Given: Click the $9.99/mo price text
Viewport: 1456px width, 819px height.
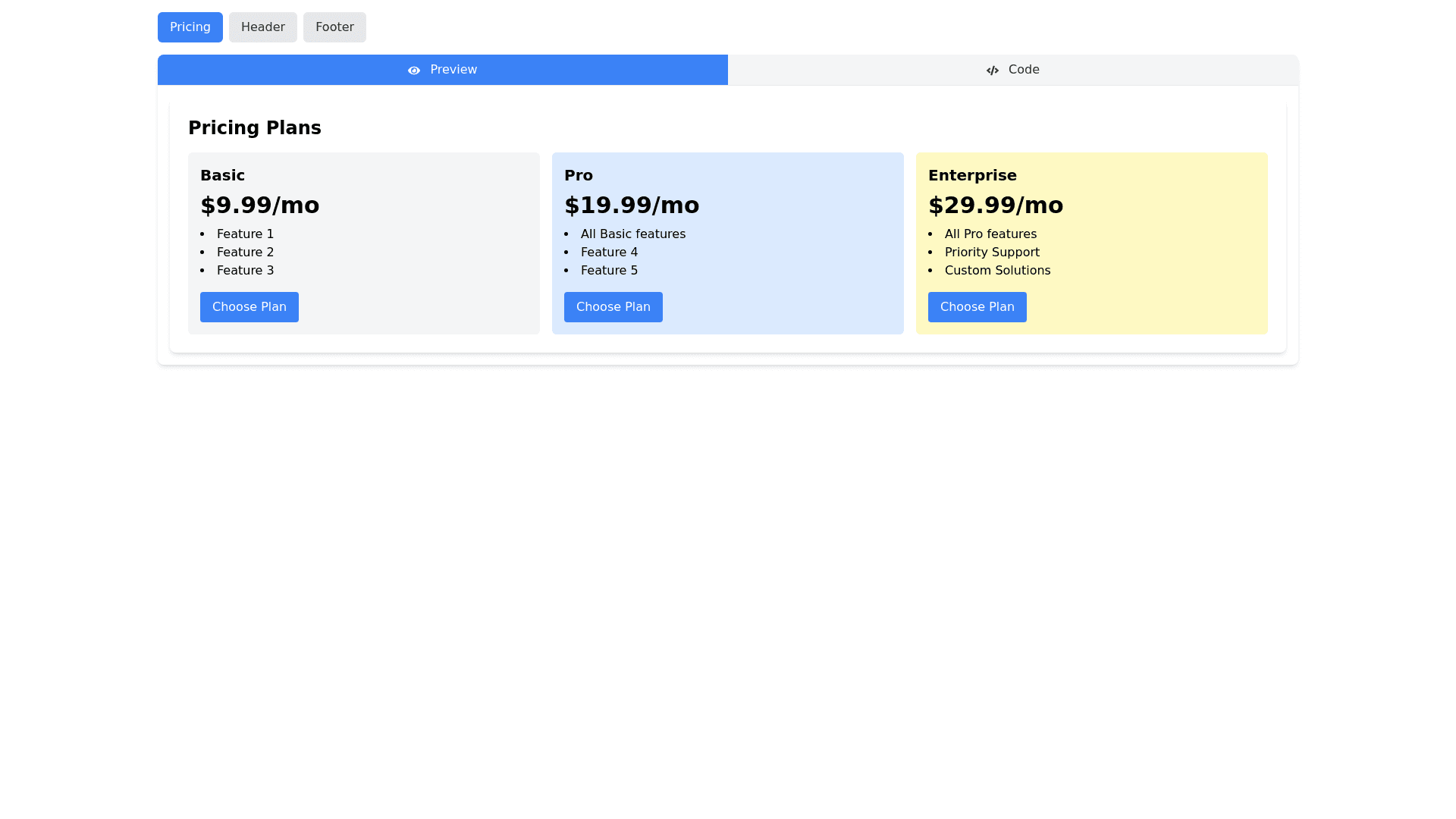Looking at the screenshot, I should pyautogui.click(x=259, y=206).
